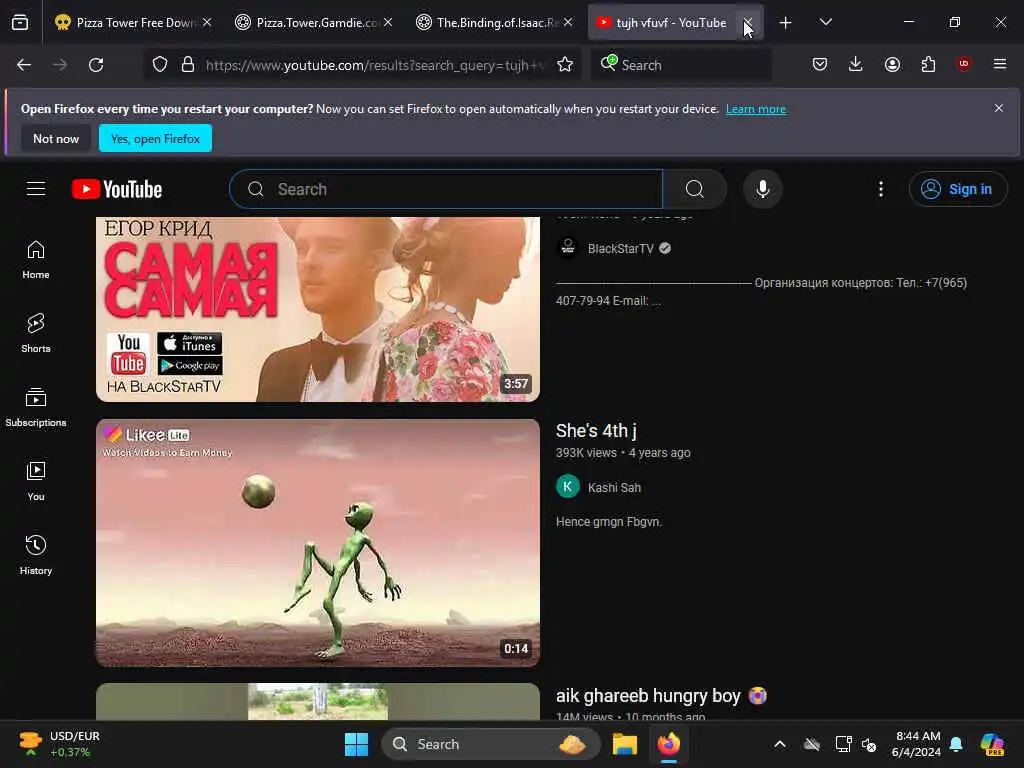Open the Самая Самая video thumbnail

click(x=318, y=309)
